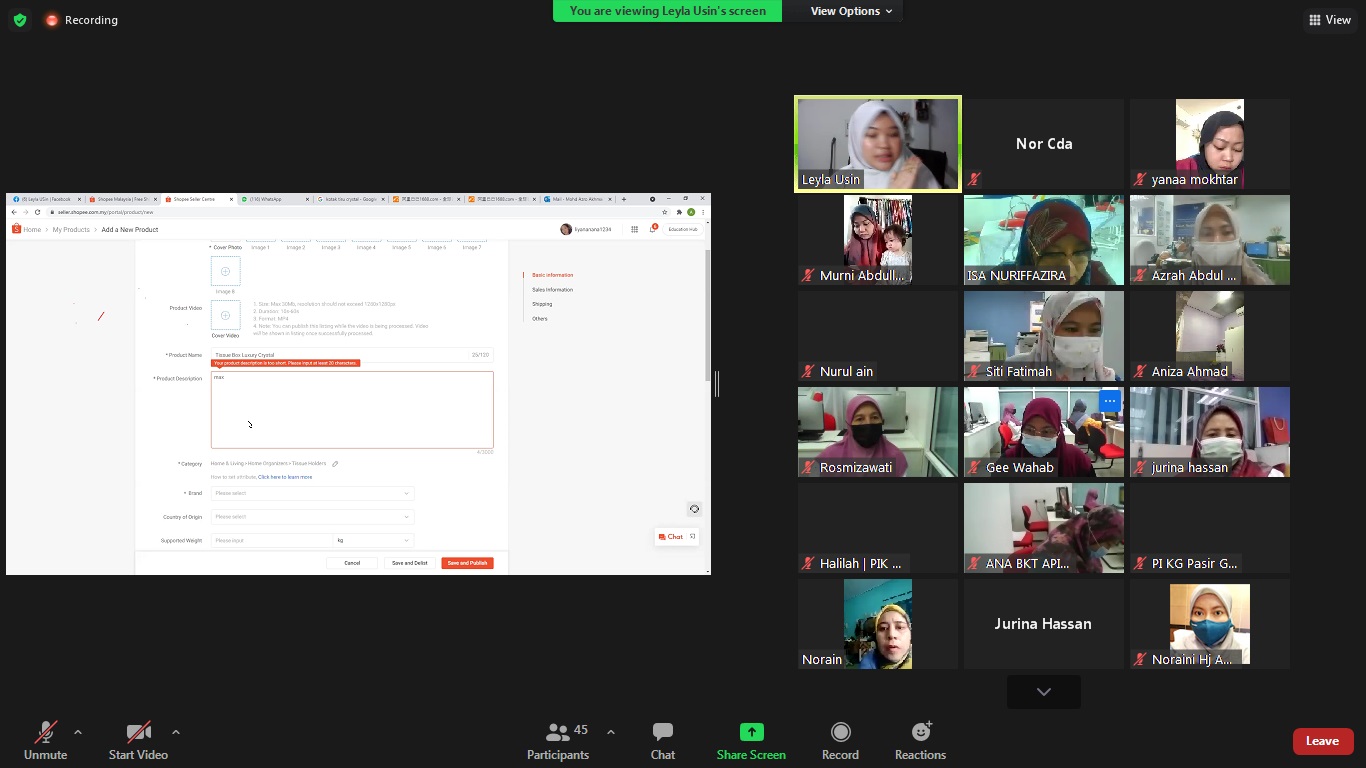Click the more options dots on Gee Wahab

click(1109, 401)
